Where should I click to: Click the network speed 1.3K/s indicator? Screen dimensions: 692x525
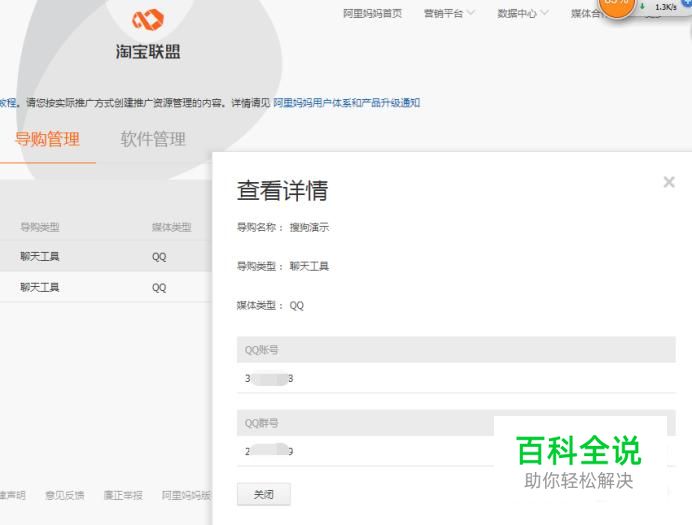(x=665, y=7)
